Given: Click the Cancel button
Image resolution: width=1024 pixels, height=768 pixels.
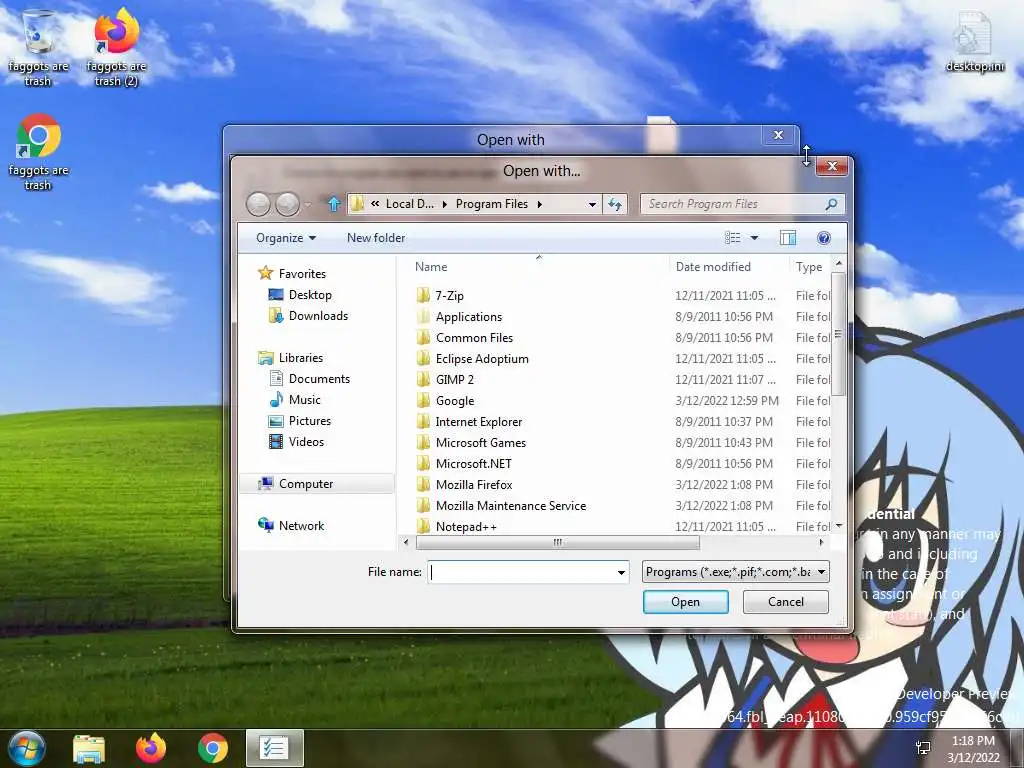Looking at the screenshot, I should click(x=786, y=601).
